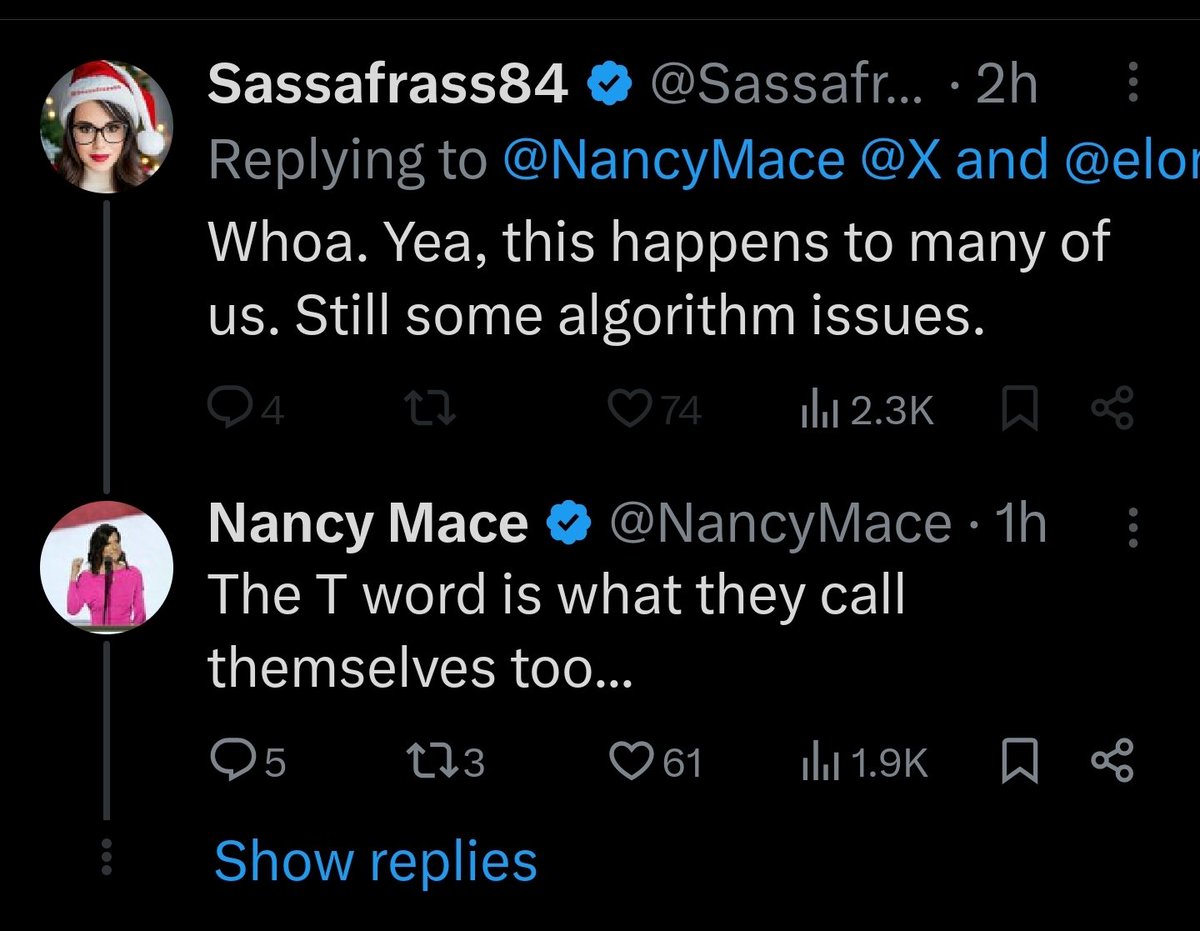Screen dimensions: 1200x931
Task: Expand the Show replies link
Action: [375, 861]
